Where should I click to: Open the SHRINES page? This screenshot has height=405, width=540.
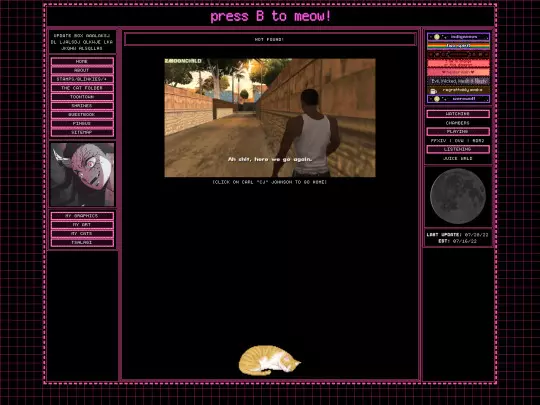(x=82, y=106)
